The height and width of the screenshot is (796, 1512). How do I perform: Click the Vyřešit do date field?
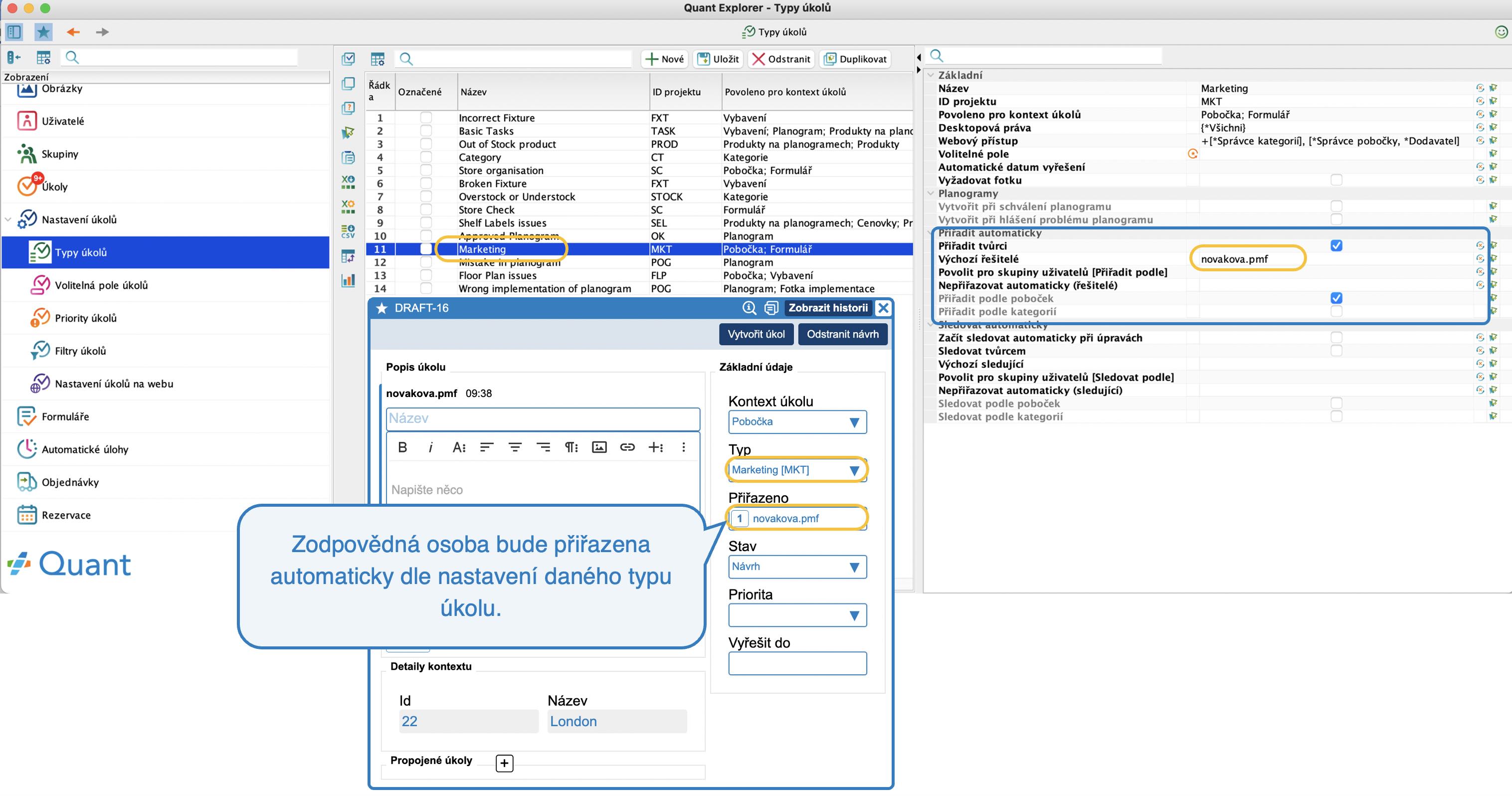tap(797, 663)
